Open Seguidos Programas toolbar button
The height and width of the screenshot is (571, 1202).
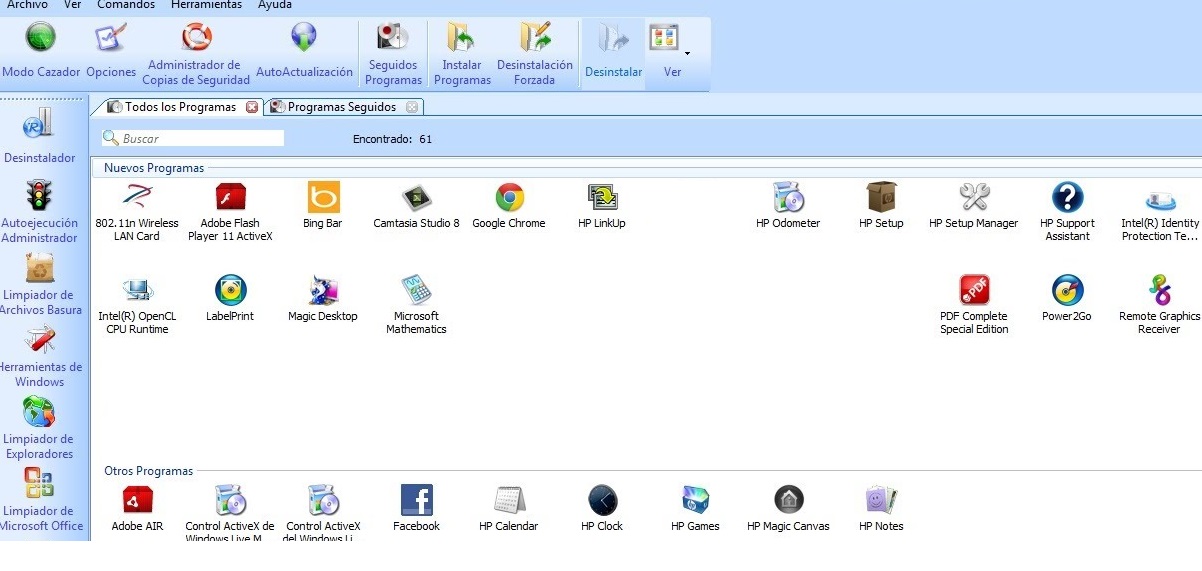(393, 55)
